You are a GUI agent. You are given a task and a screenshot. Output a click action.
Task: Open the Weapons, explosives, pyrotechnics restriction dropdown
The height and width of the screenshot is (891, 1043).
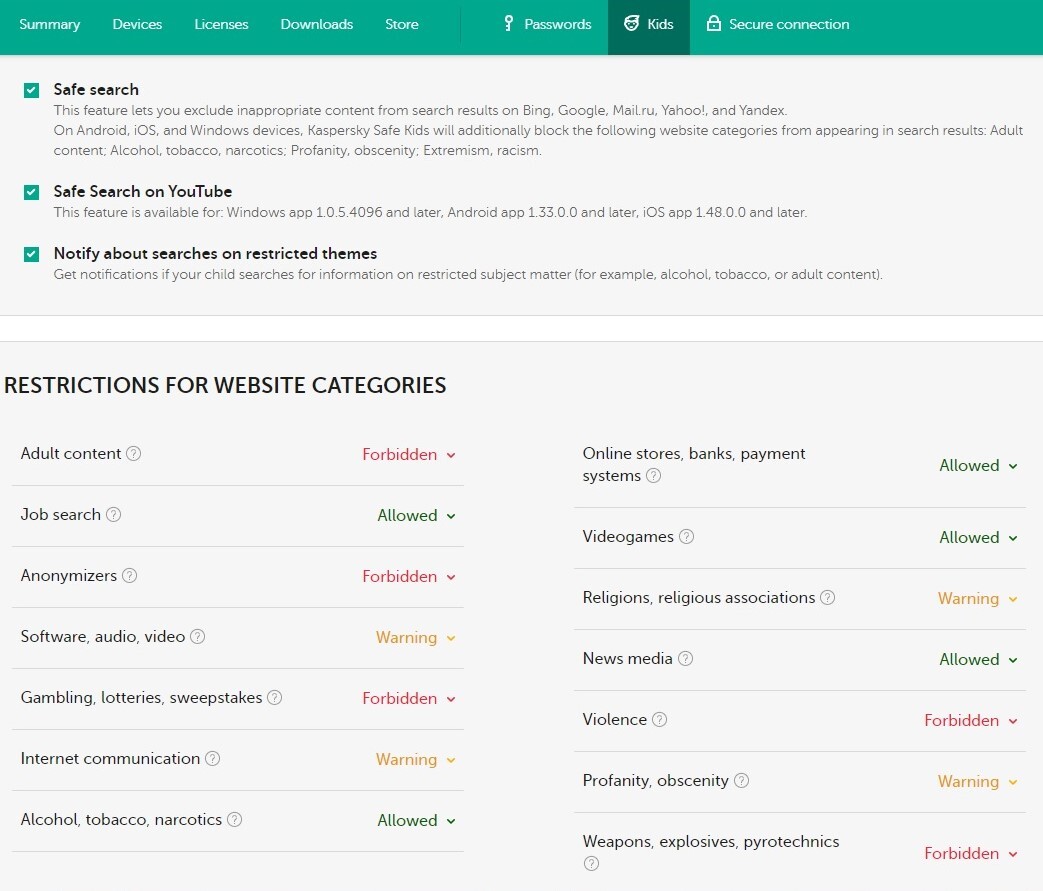pyautogui.click(x=970, y=854)
